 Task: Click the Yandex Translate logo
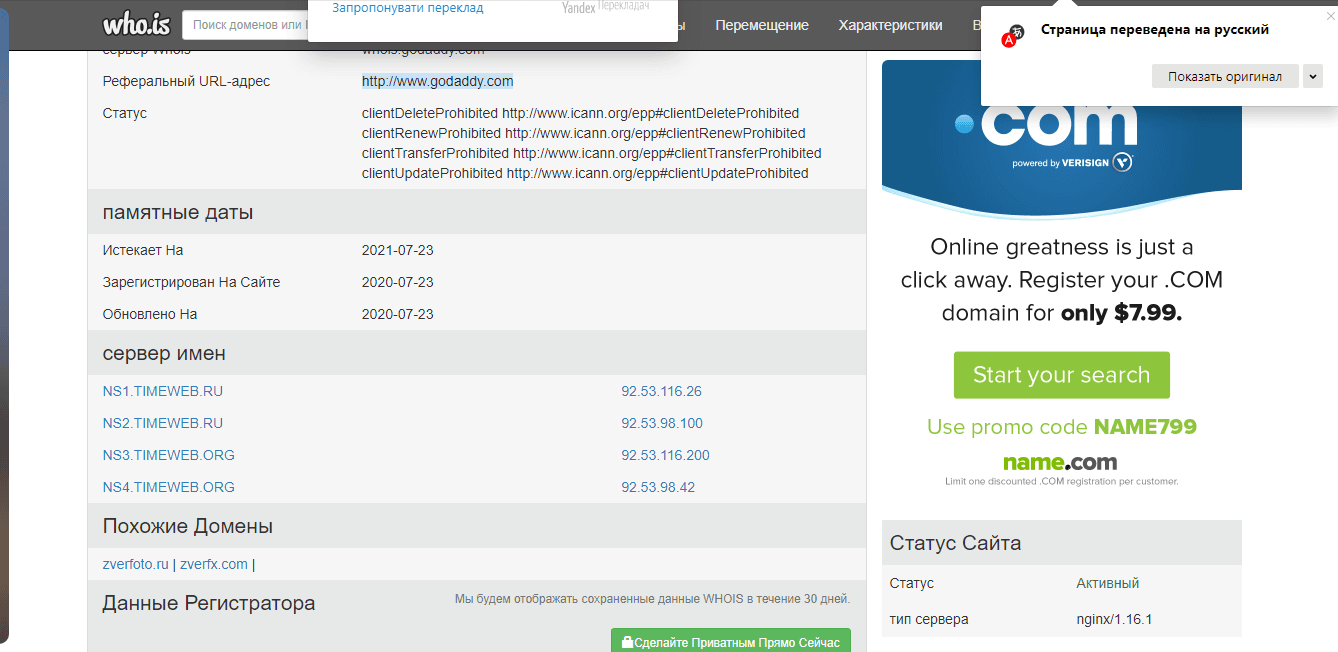[x=605, y=8]
